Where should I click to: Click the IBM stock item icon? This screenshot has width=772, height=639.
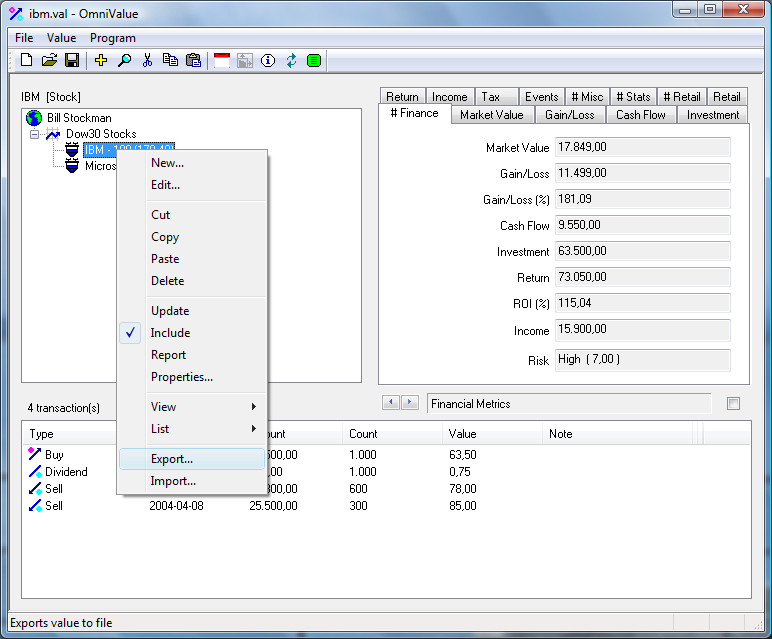point(72,150)
